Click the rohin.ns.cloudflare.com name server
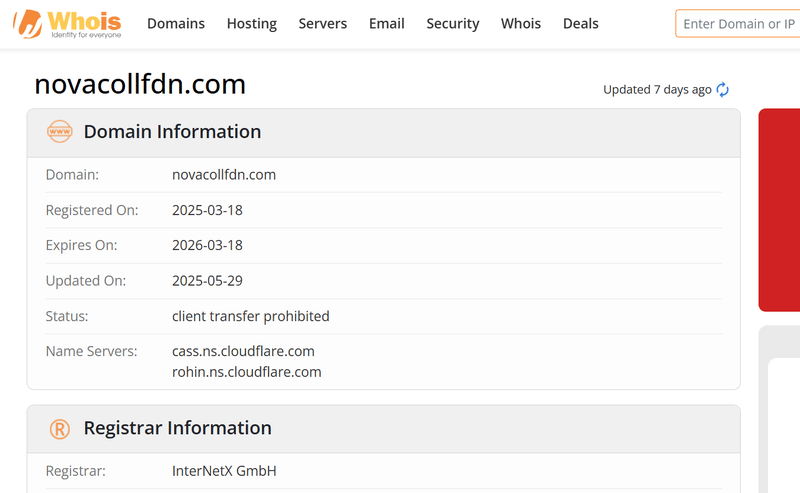This screenshot has width=800, height=493. click(x=246, y=372)
